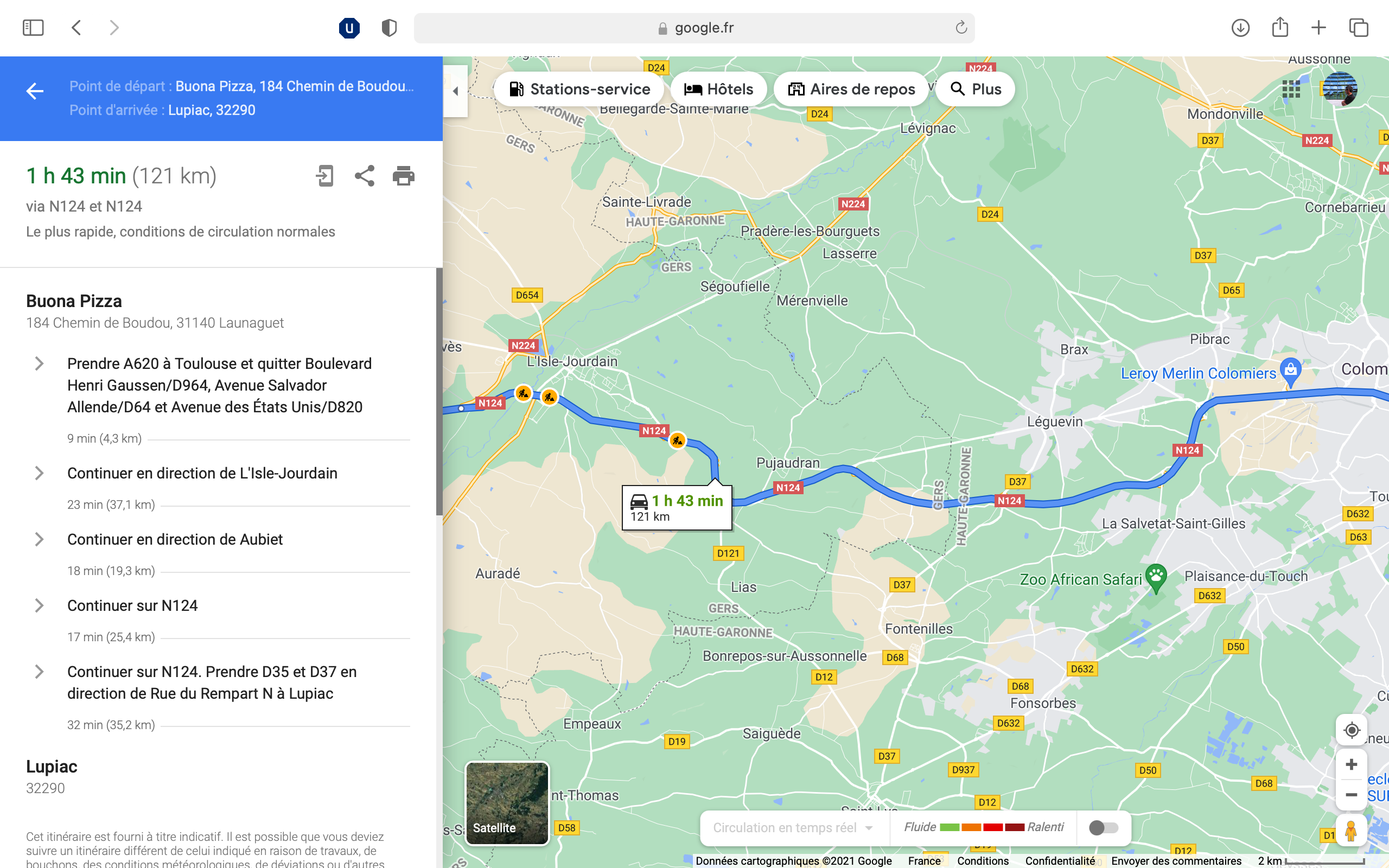Open the Plus search chip
The width and height of the screenshot is (1389, 868).
(975, 89)
